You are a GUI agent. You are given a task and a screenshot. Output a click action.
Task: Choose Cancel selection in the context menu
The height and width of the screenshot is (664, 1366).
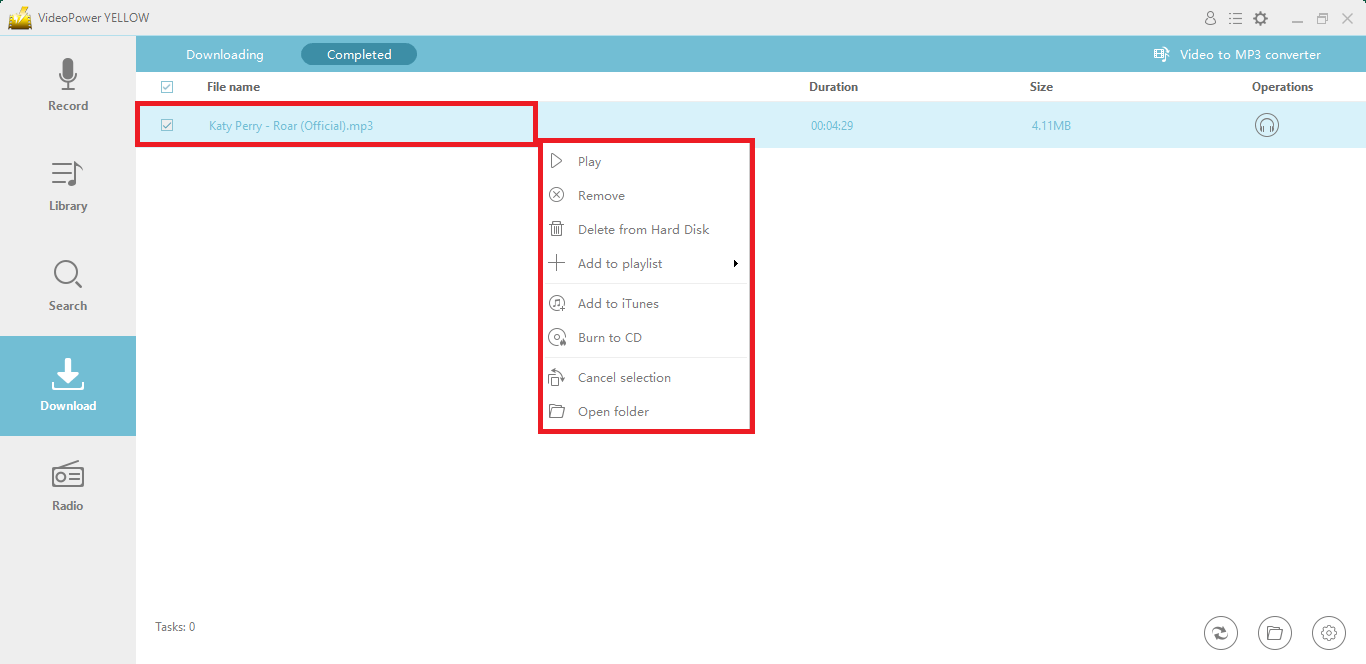(x=646, y=377)
